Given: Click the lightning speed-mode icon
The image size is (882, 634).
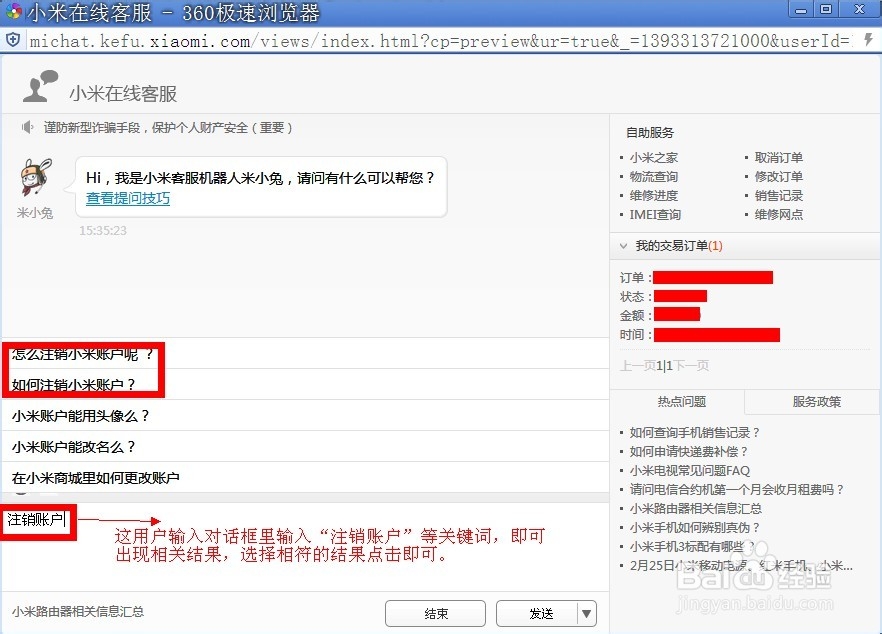Looking at the screenshot, I should [868, 39].
